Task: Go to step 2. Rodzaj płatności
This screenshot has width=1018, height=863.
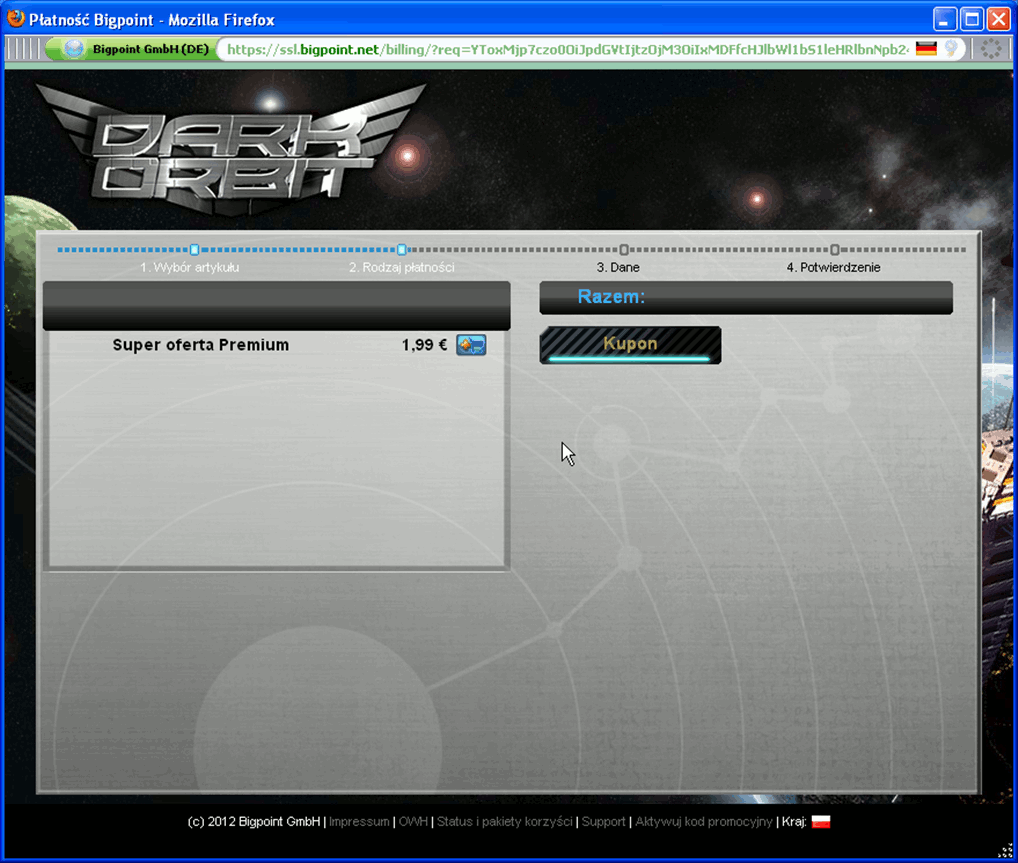Action: point(401,268)
